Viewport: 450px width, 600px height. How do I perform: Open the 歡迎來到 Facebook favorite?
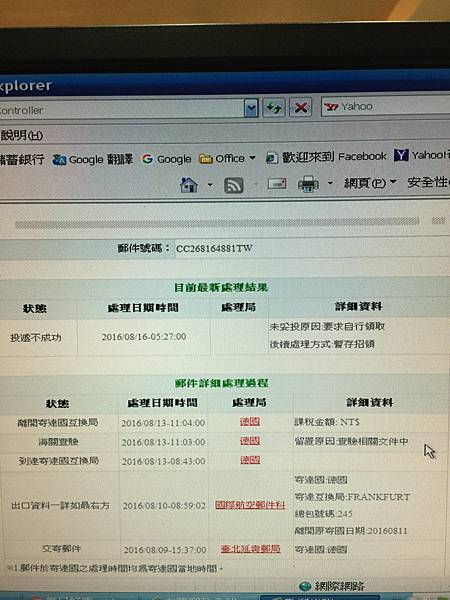pyautogui.click(x=326, y=157)
